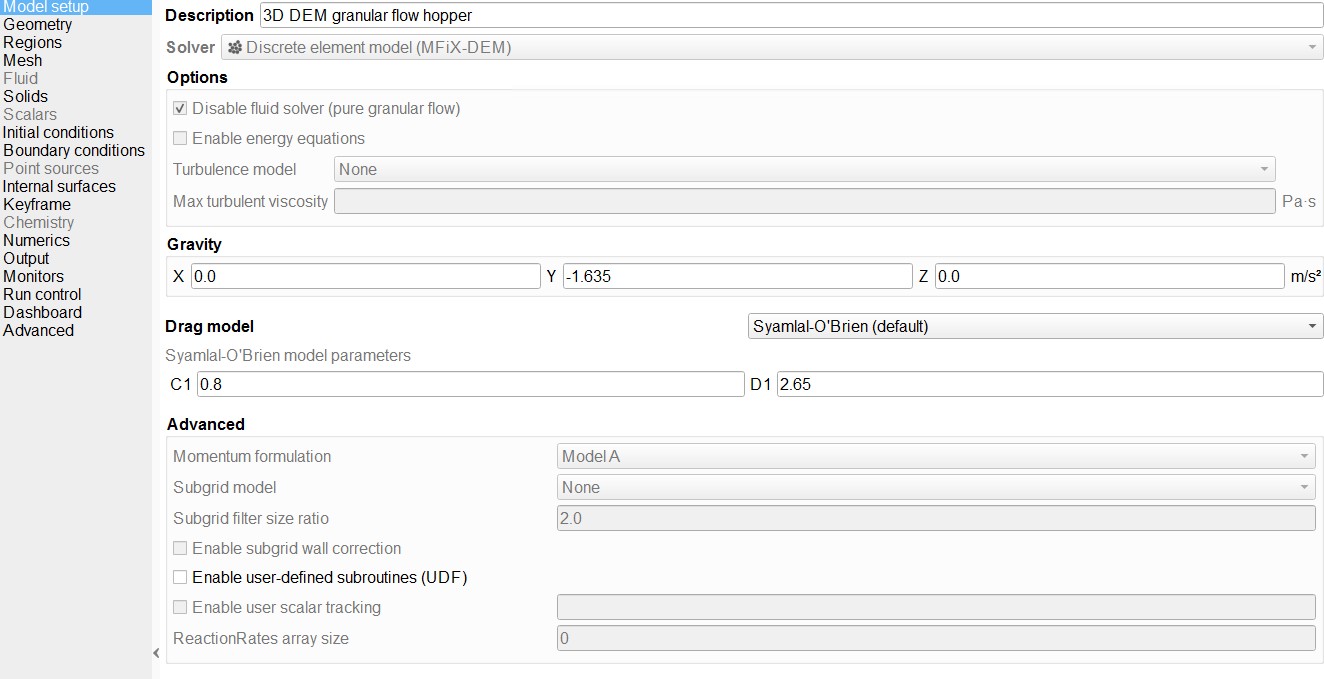1324x679 pixels.
Task: Edit the C1 parameter field
Action: (470, 384)
